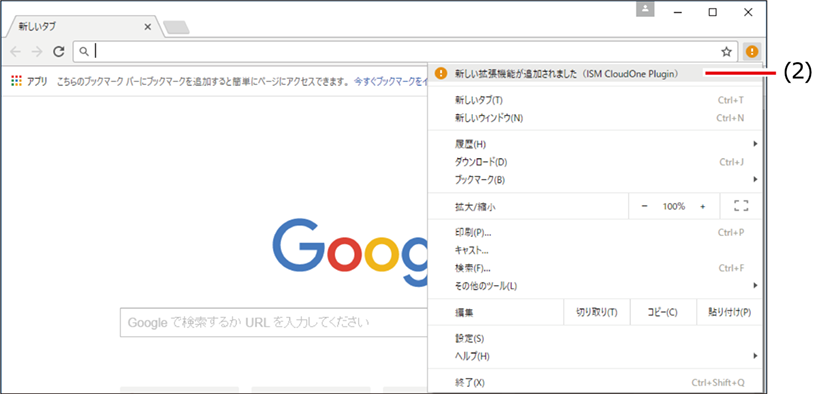Expand the その他のツール(L) submenu
This screenshot has width=815, height=394.
[595, 286]
